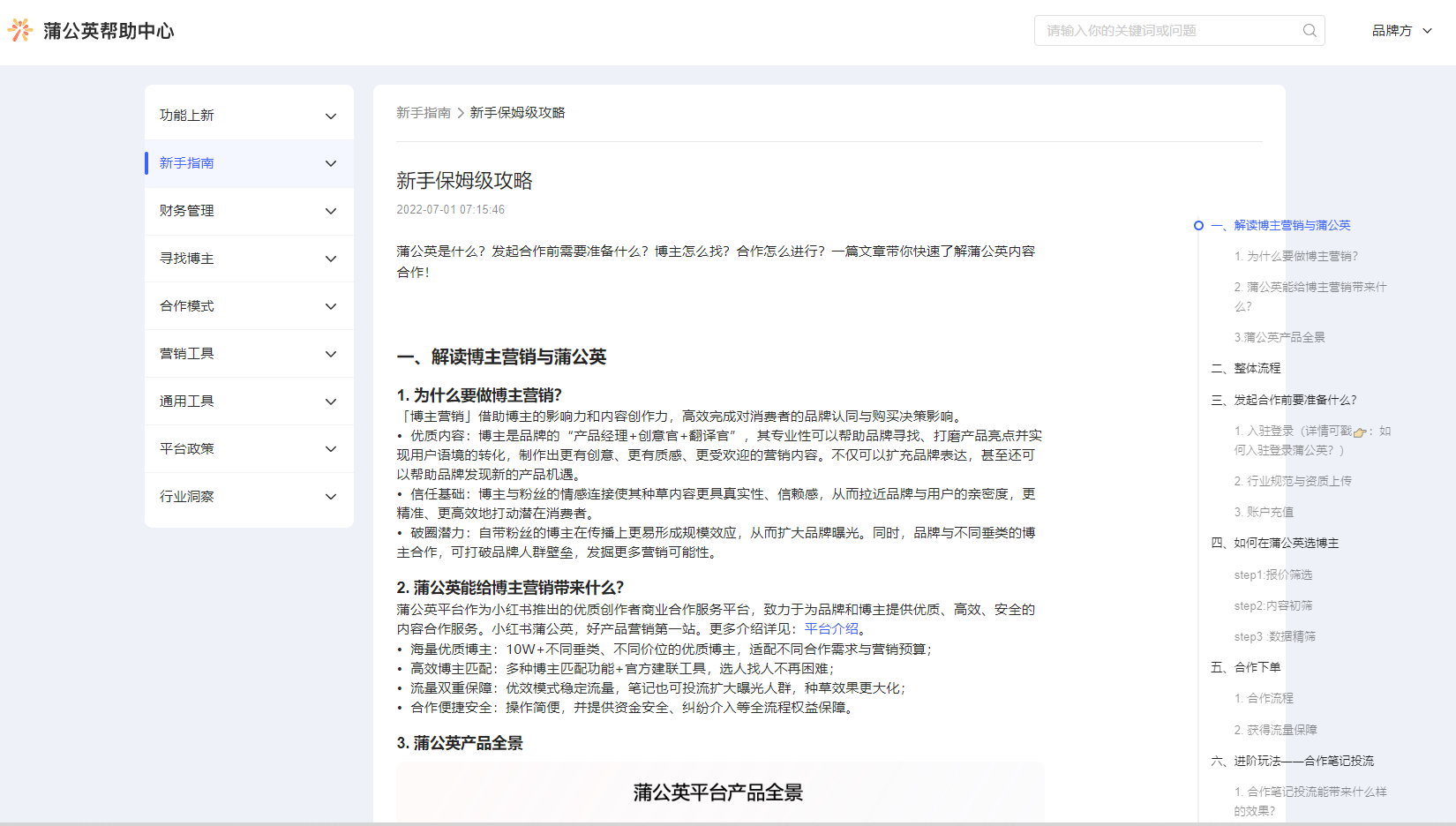This screenshot has height=826, width=1456.
Task: Expand the 通用工具 menu chevron
Action: coord(331,402)
